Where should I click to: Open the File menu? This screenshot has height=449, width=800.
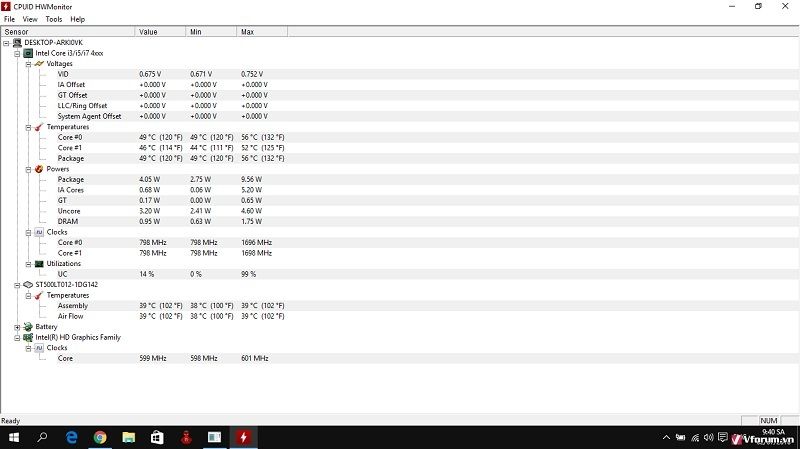(9, 19)
